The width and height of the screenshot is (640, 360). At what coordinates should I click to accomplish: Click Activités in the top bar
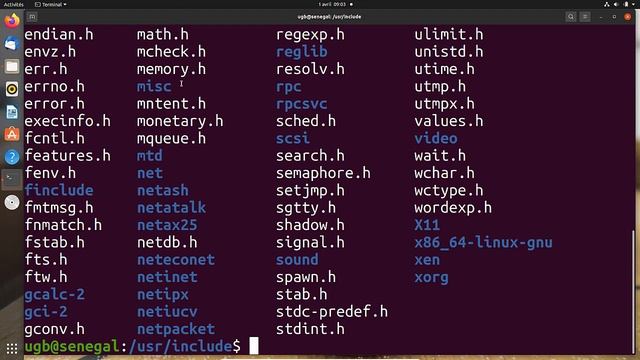(x=14, y=4)
